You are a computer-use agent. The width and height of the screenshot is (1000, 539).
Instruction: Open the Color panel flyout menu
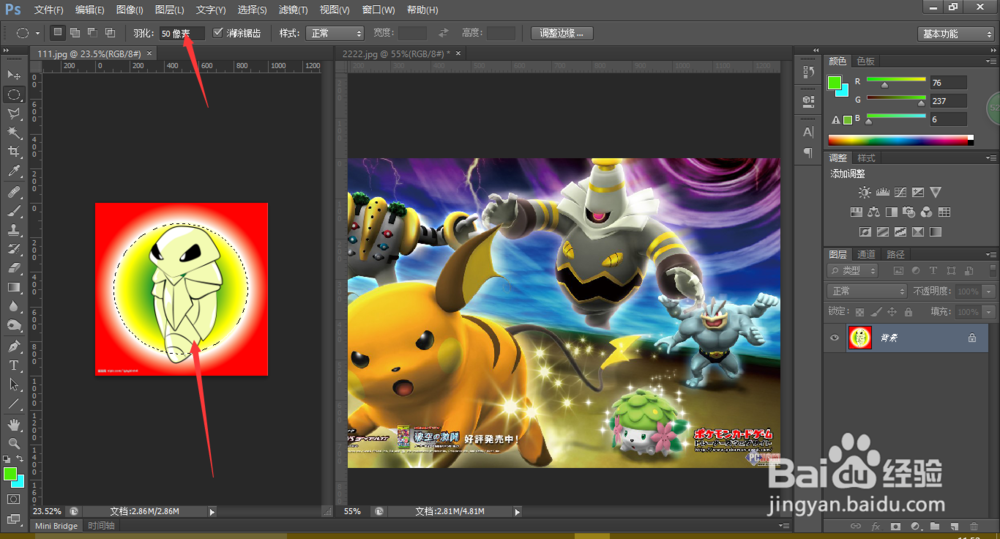tap(990, 61)
